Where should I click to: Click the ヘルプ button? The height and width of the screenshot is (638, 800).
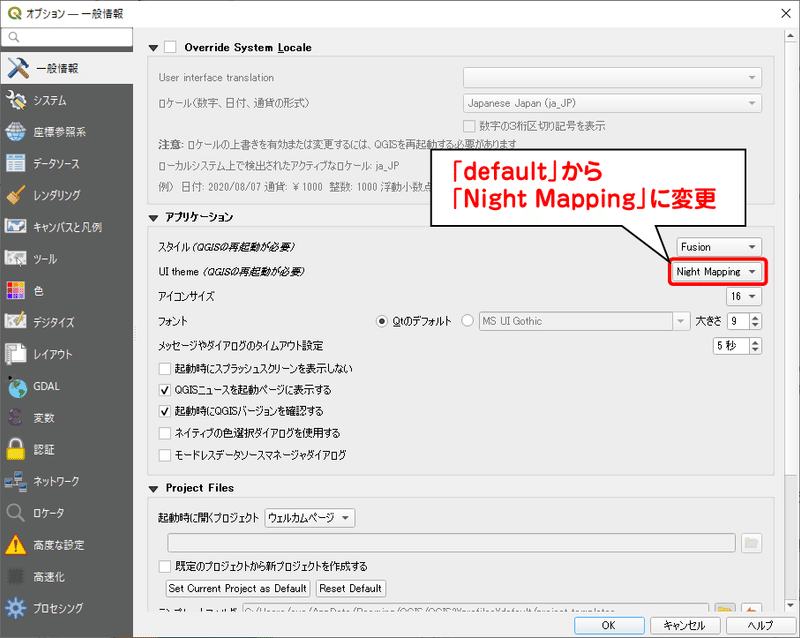(x=760, y=625)
